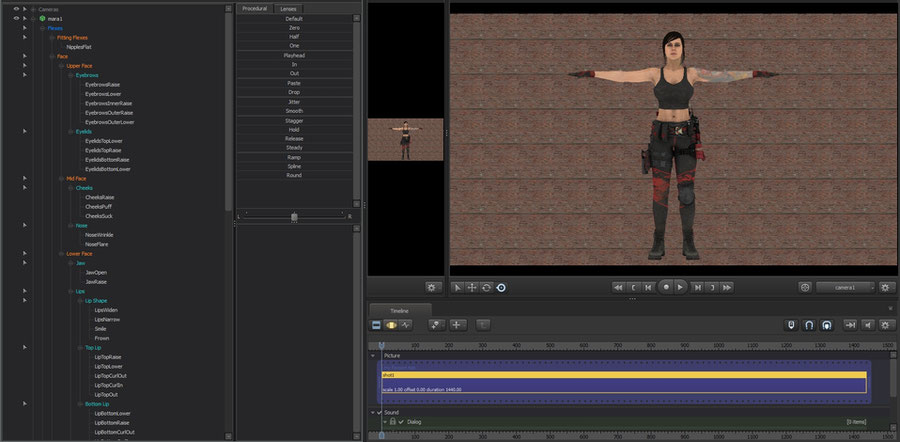Open the viewport settings gear on far right
Image resolution: width=900 pixels, height=442 pixels.
[884, 287]
